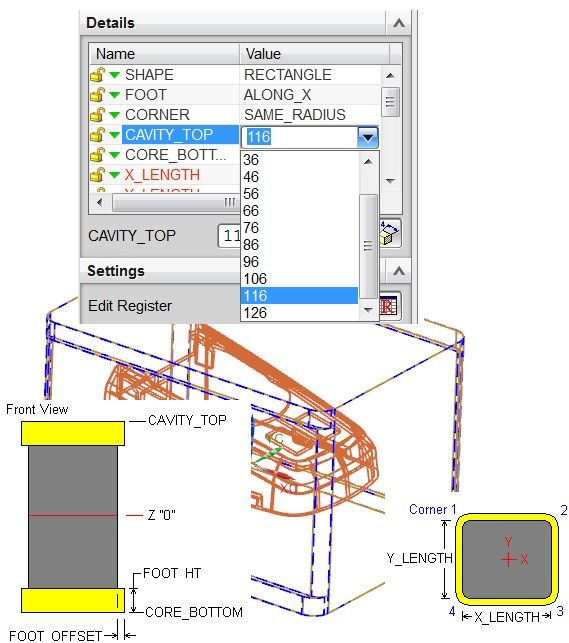This screenshot has width=569, height=643.
Task: Click the Edit Register spreadsheet icon
Action: pos(390,306)
